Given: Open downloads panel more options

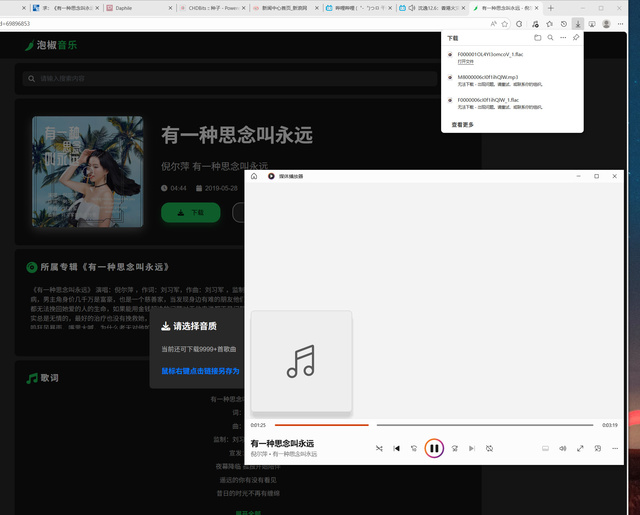Looking at the screenshot, I should coord(562,37).
